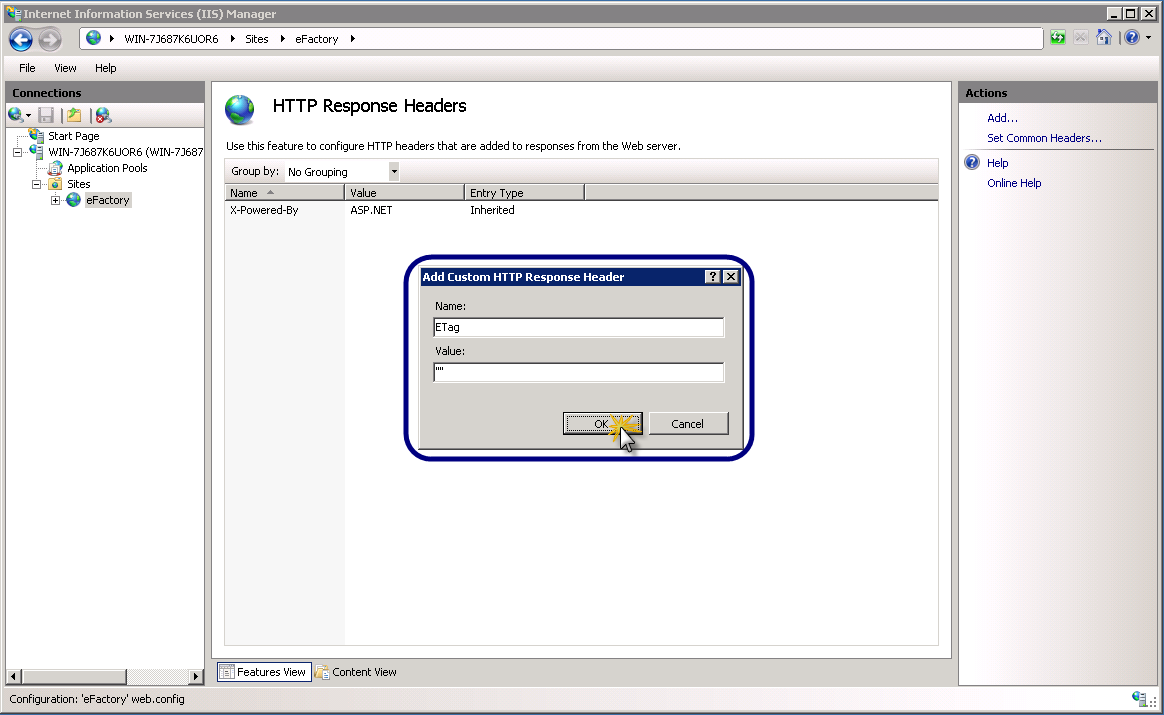Switch to Content View tab
Viewport: 1164px width, 715px height.
[356, 672]
